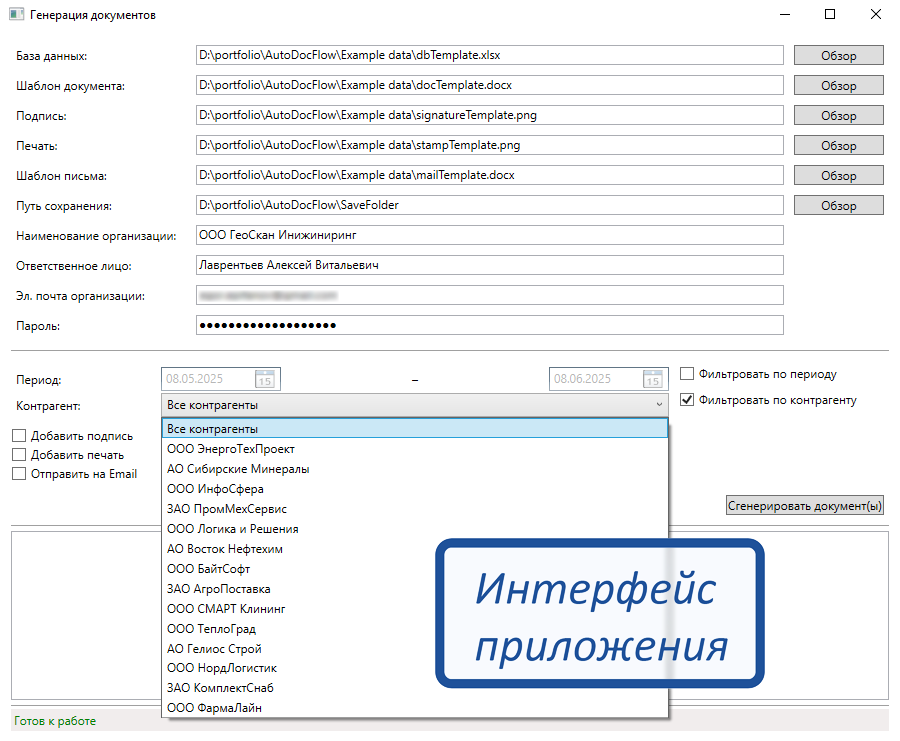Screen dimensions: 900x741
Task: Edit the Наименование организации field
Action: [x=490, y=235]
